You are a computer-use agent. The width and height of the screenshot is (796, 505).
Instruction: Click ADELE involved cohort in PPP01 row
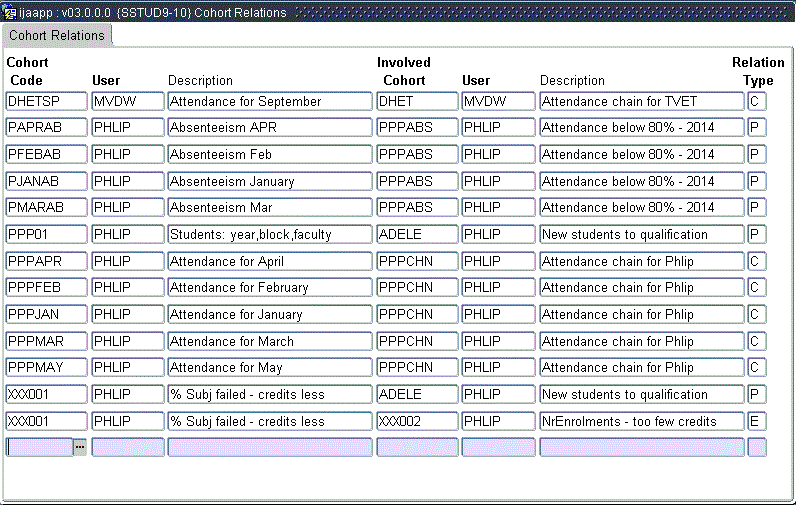point(417,234)
